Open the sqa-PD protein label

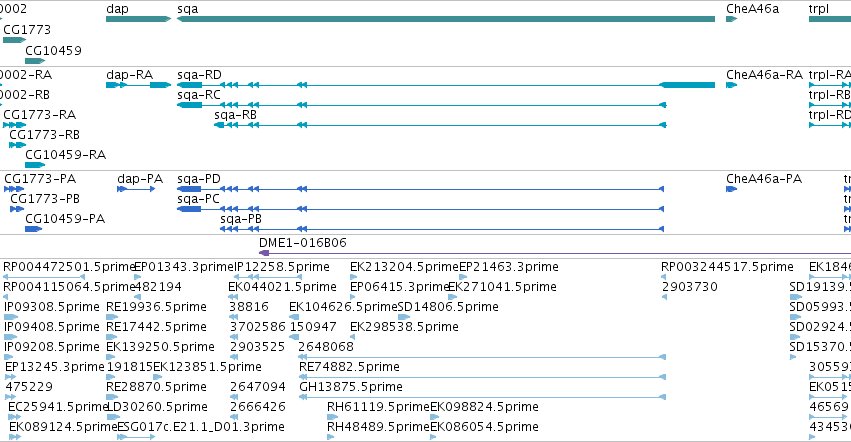point(199,179)
